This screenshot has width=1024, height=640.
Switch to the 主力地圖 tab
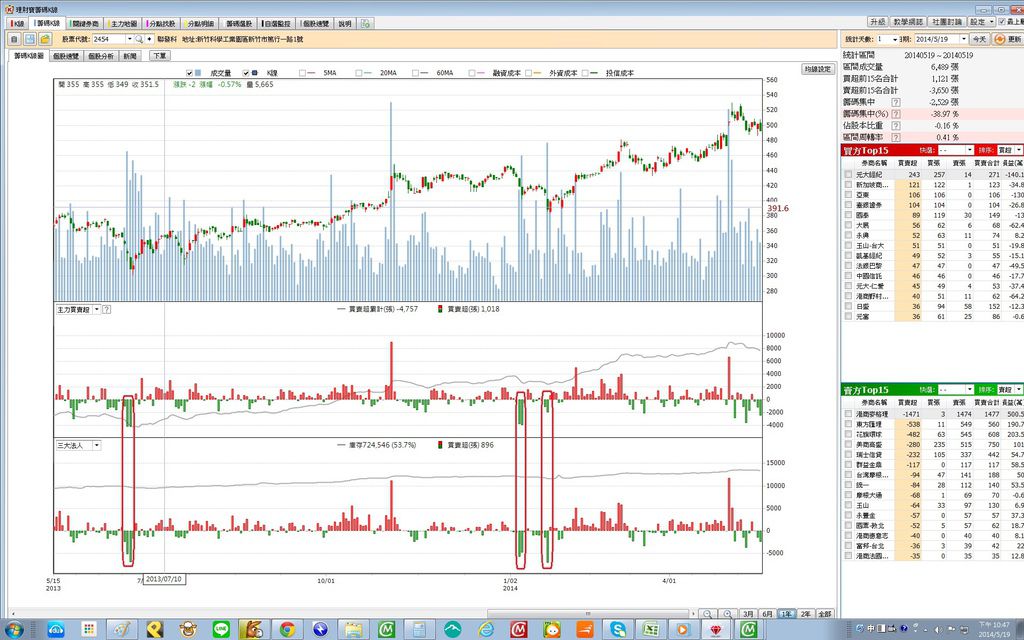122,24
